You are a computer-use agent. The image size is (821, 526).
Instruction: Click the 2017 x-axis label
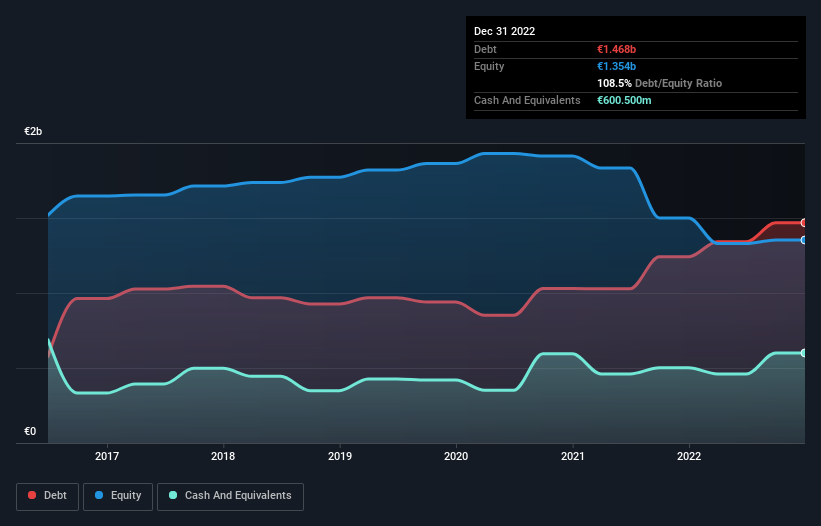(107, 456)
